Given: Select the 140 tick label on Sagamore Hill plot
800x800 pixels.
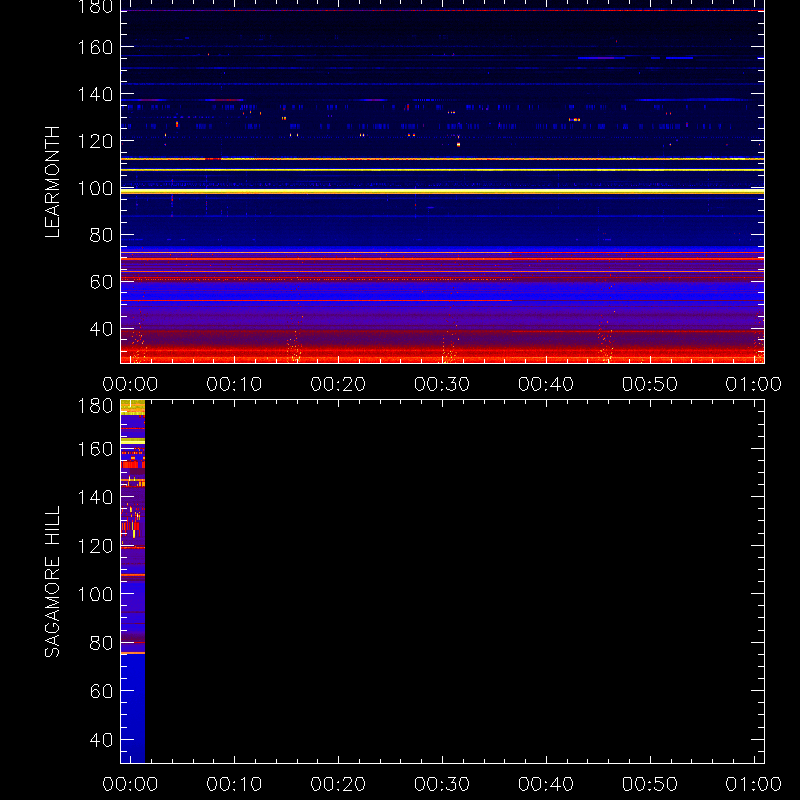Looking at the screenshot, I should 95,497.
